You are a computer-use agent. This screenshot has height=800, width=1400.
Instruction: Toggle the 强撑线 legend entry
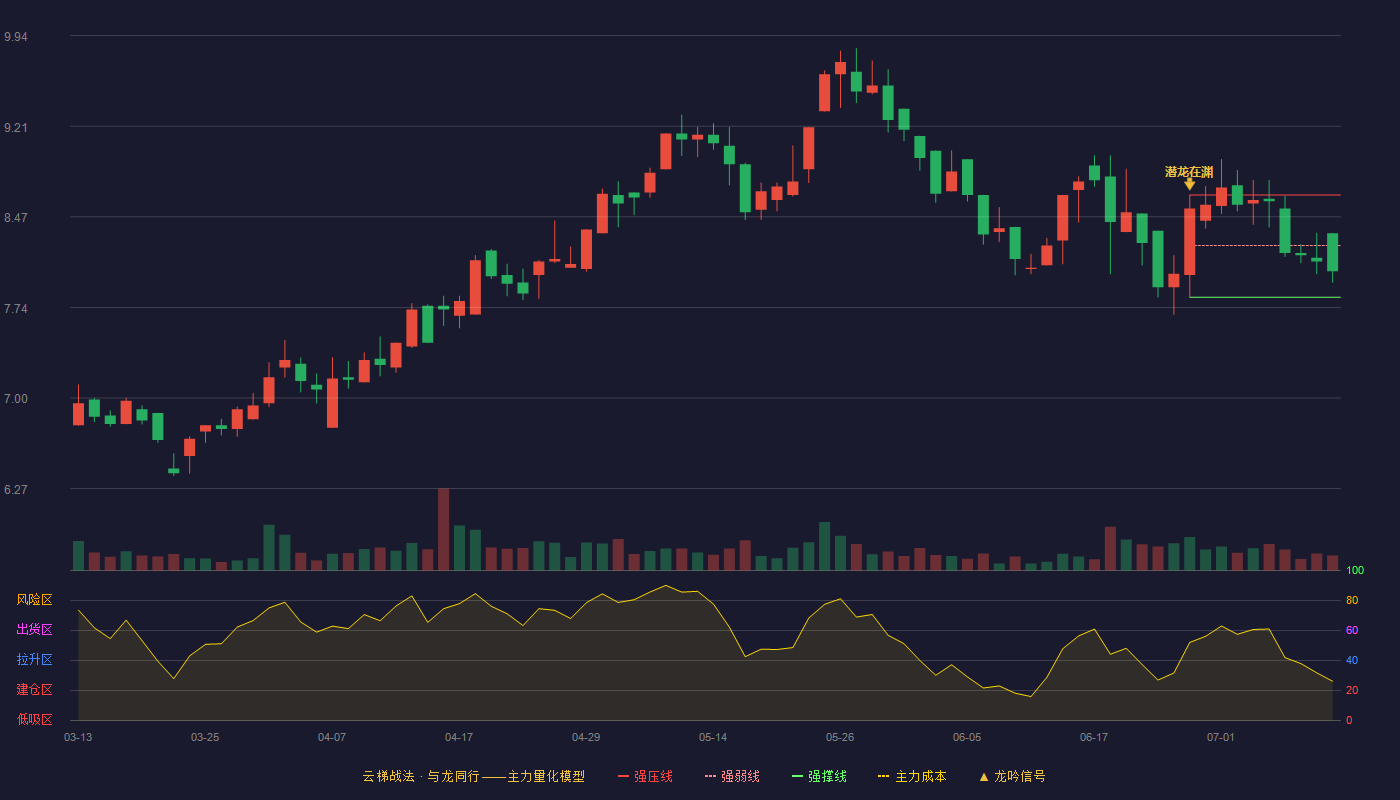point(819,776)
